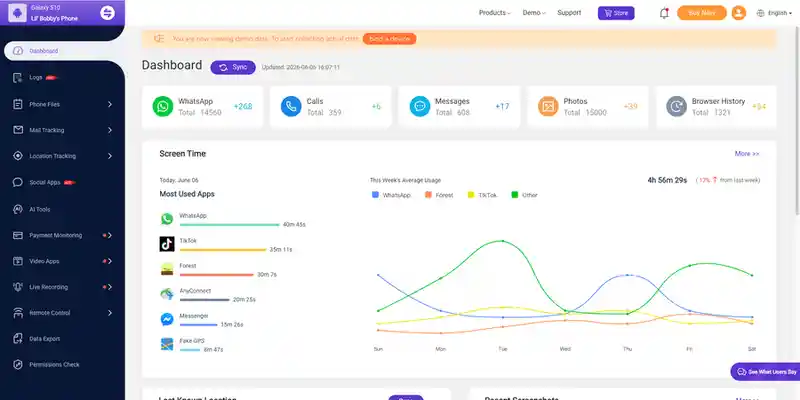Expand the Video Apps chevron

110,261
